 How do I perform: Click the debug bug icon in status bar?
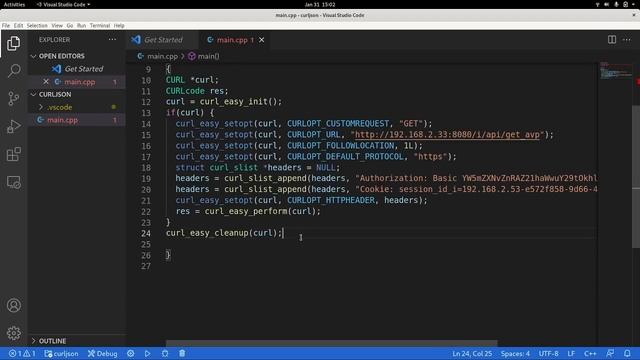pos(165,353)
